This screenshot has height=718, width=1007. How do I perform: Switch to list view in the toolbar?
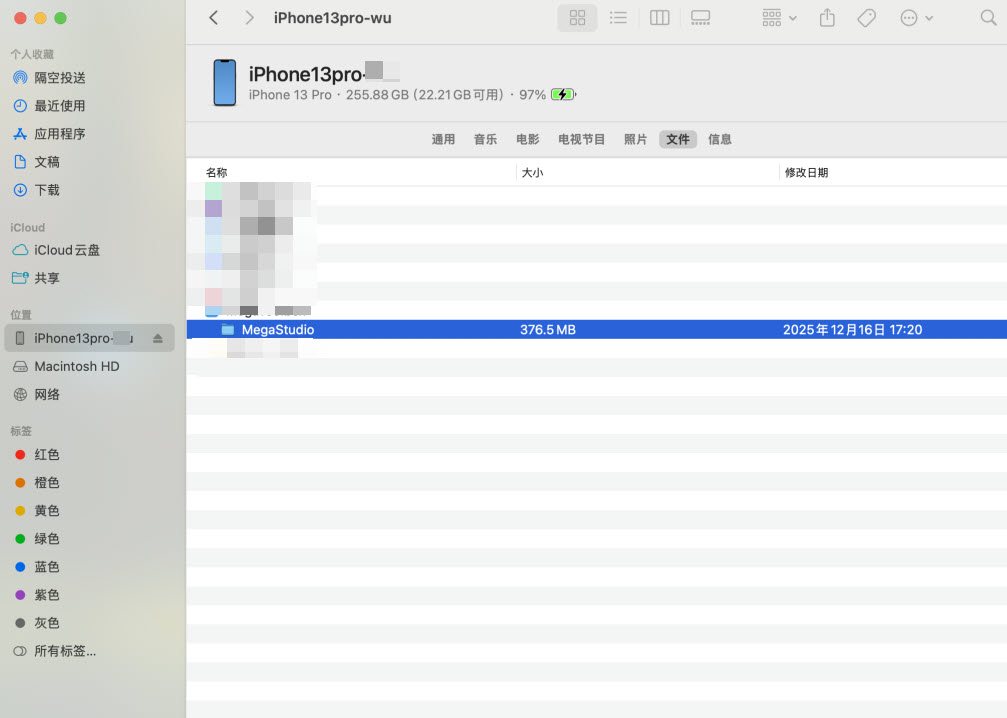(618, 17)
